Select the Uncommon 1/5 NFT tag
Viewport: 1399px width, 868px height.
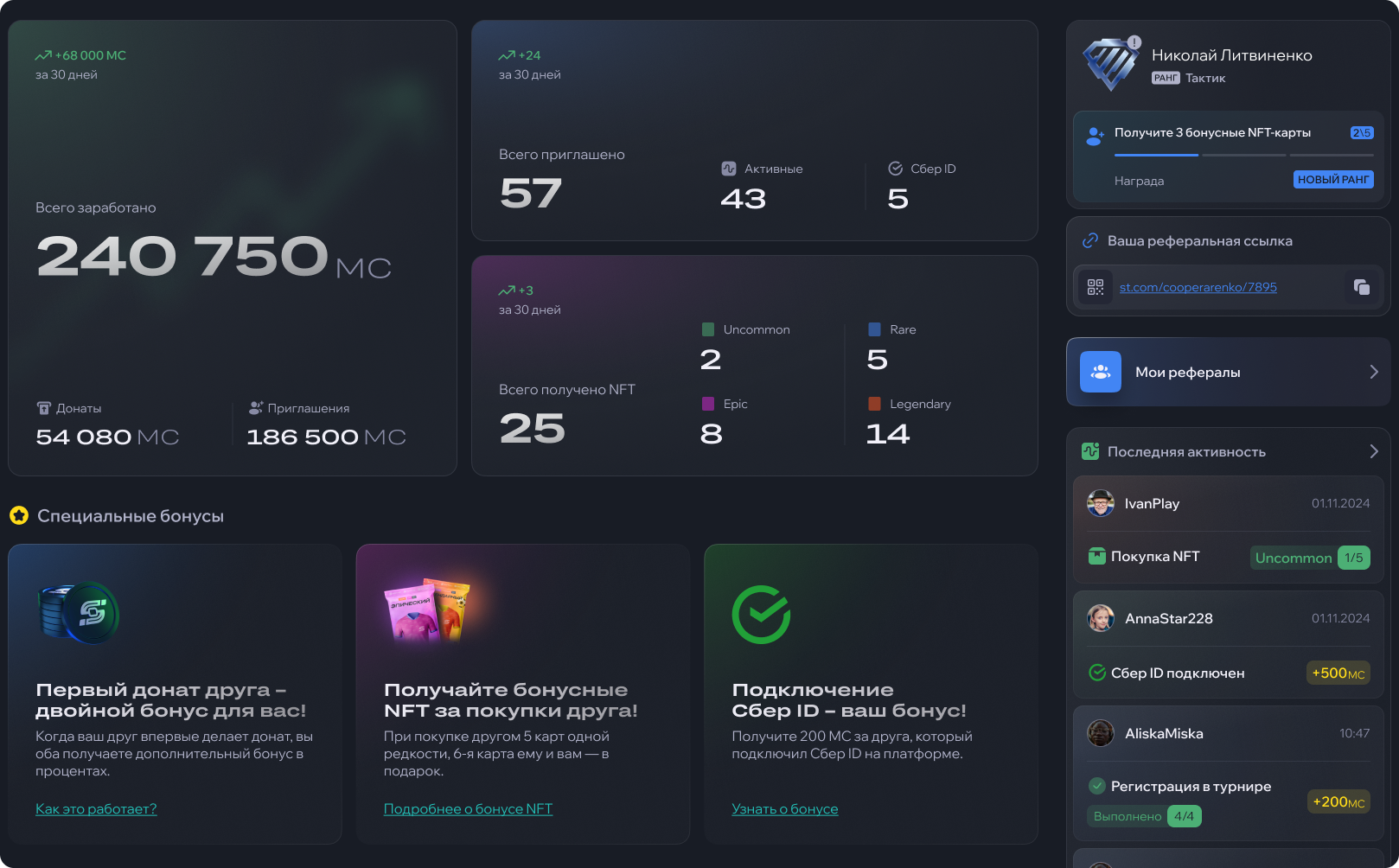pyautogui.click(x=1310, y=558)
